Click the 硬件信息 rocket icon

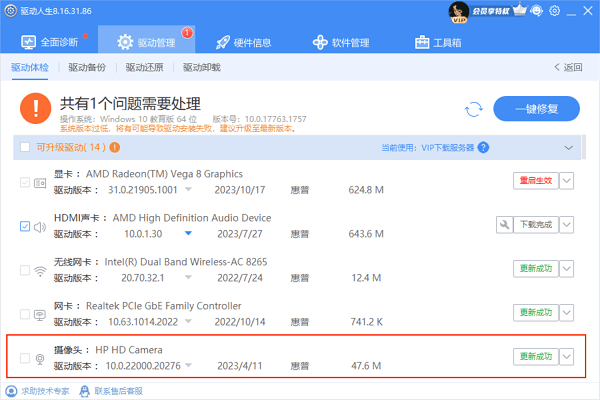point(223,42)
